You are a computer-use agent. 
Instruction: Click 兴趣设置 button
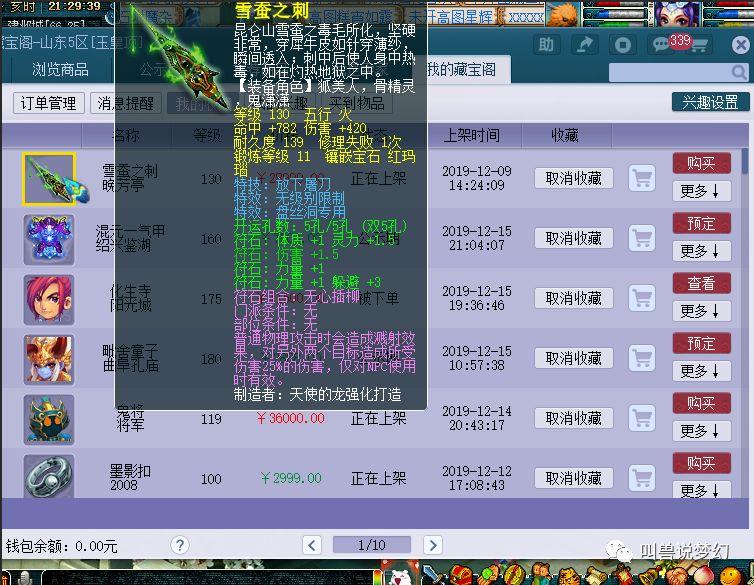pyautogui.click(x=710, y=102)
